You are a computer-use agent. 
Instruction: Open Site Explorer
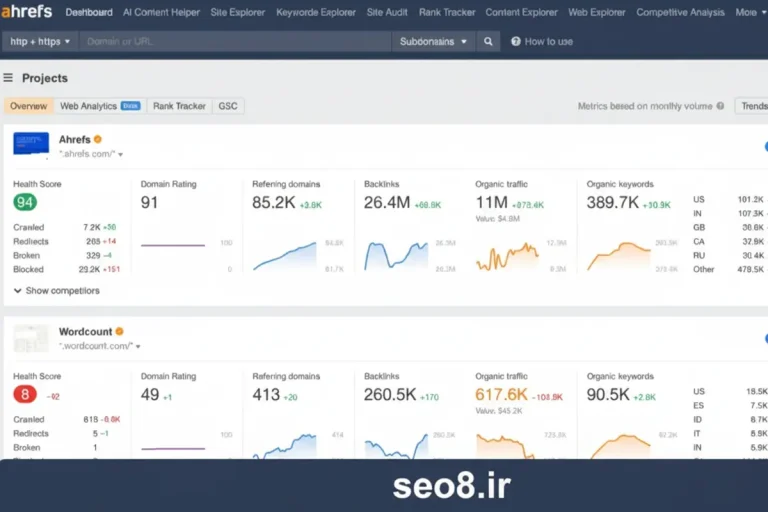[x=238, y=12]
